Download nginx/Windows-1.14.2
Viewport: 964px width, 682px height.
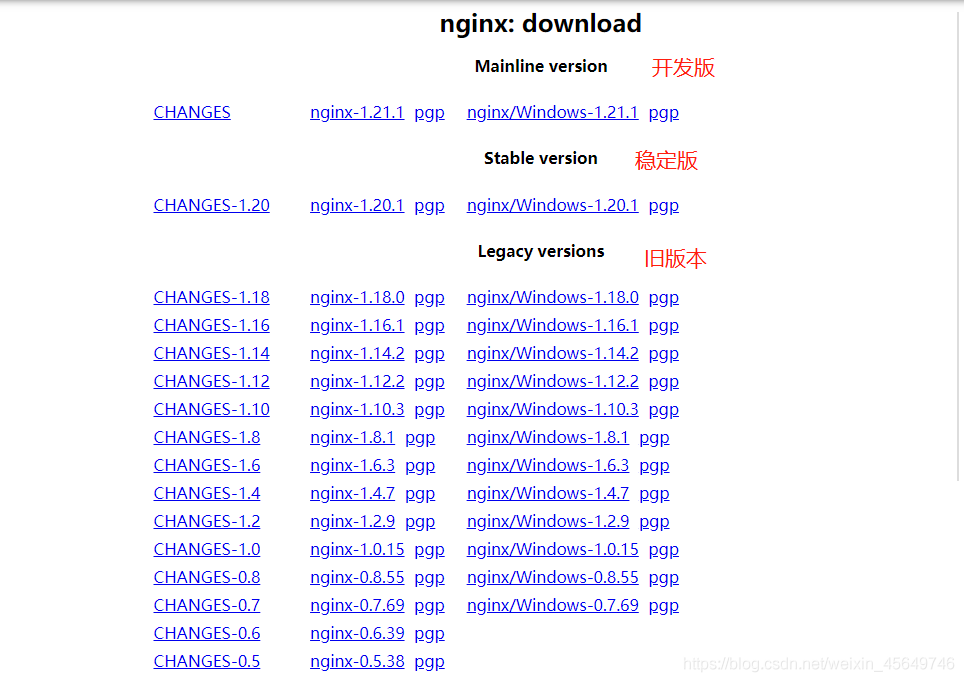click(x=553, y=354)
